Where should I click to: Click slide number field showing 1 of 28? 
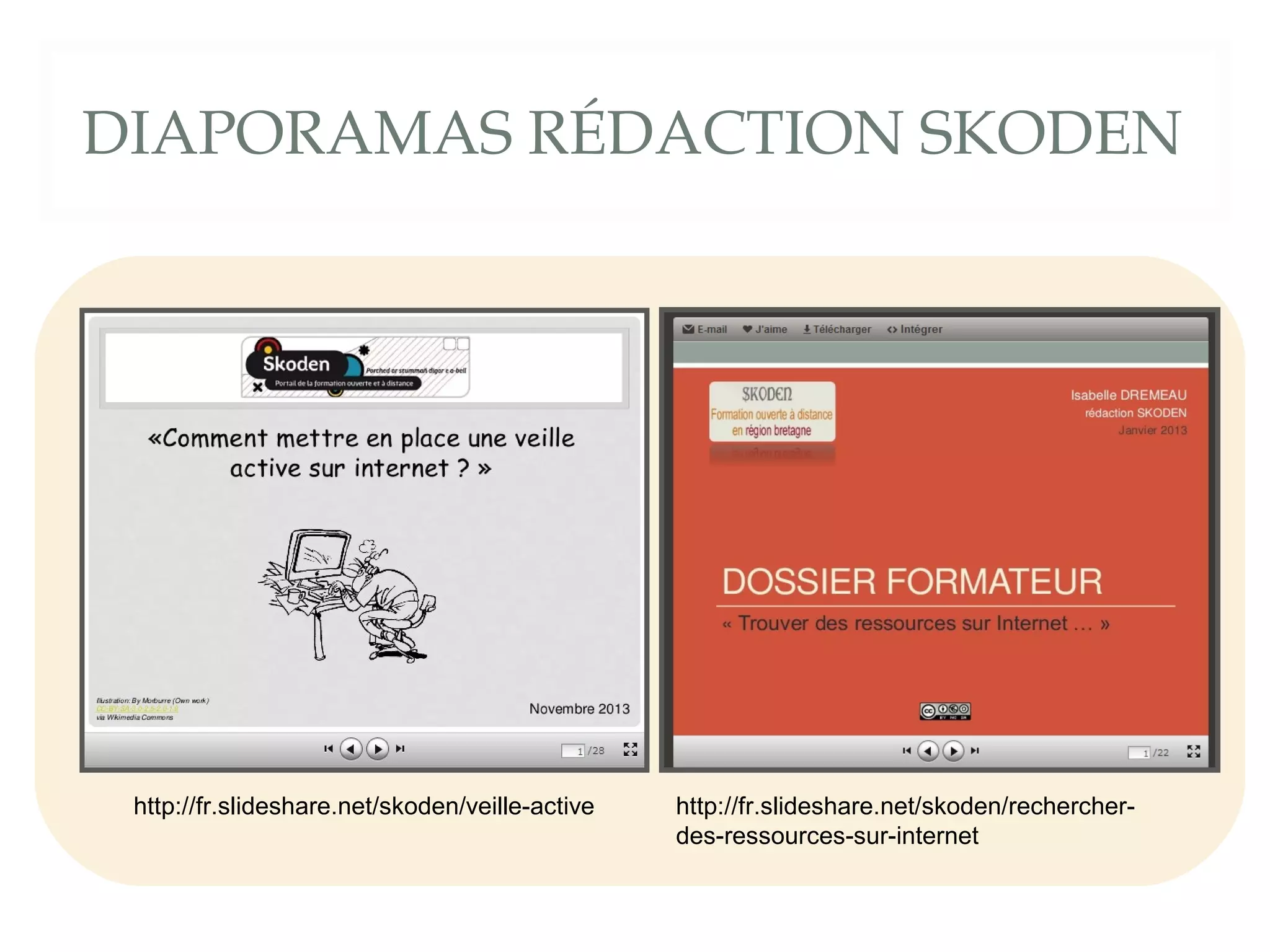(x=573, y=751)
